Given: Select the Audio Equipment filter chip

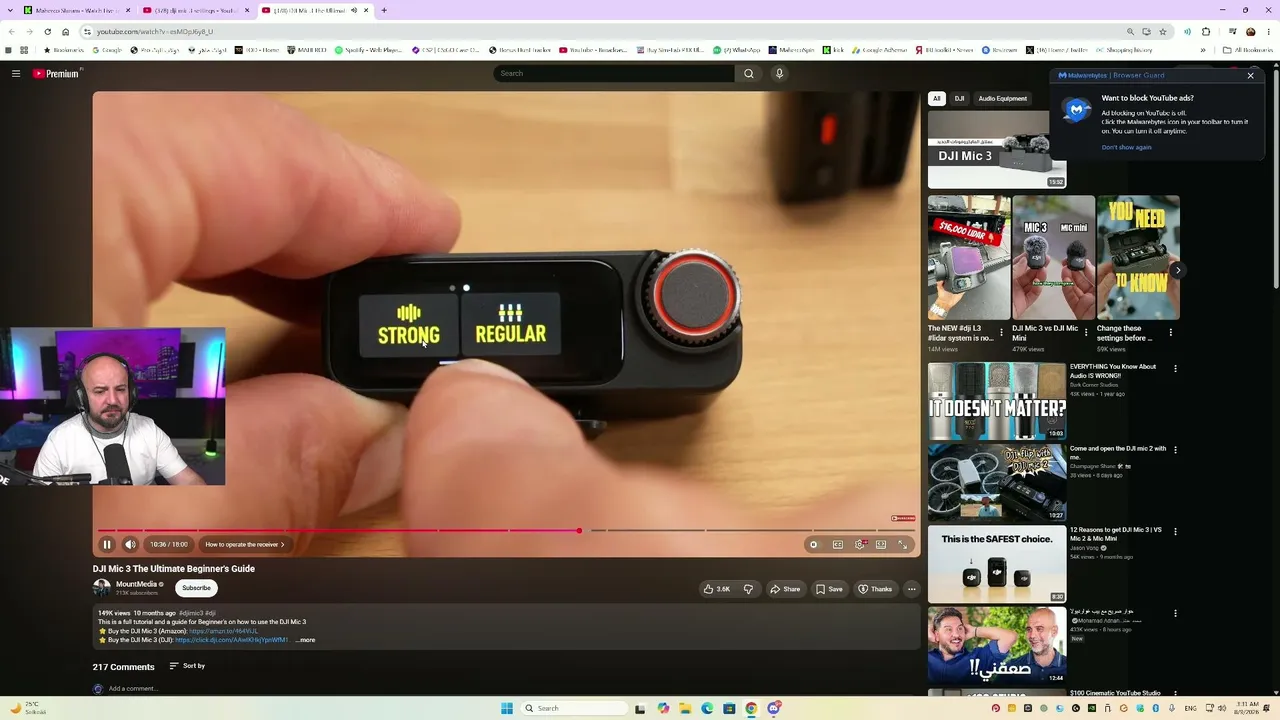Looking at the screenshot, I should (x=1003, y=98).
